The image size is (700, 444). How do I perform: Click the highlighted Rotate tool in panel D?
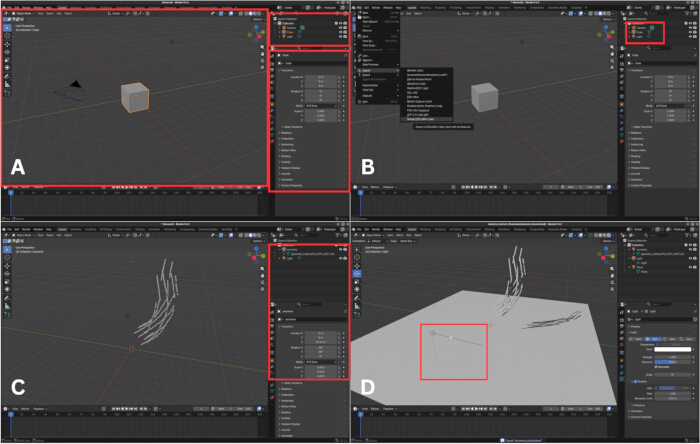(357, 274)
